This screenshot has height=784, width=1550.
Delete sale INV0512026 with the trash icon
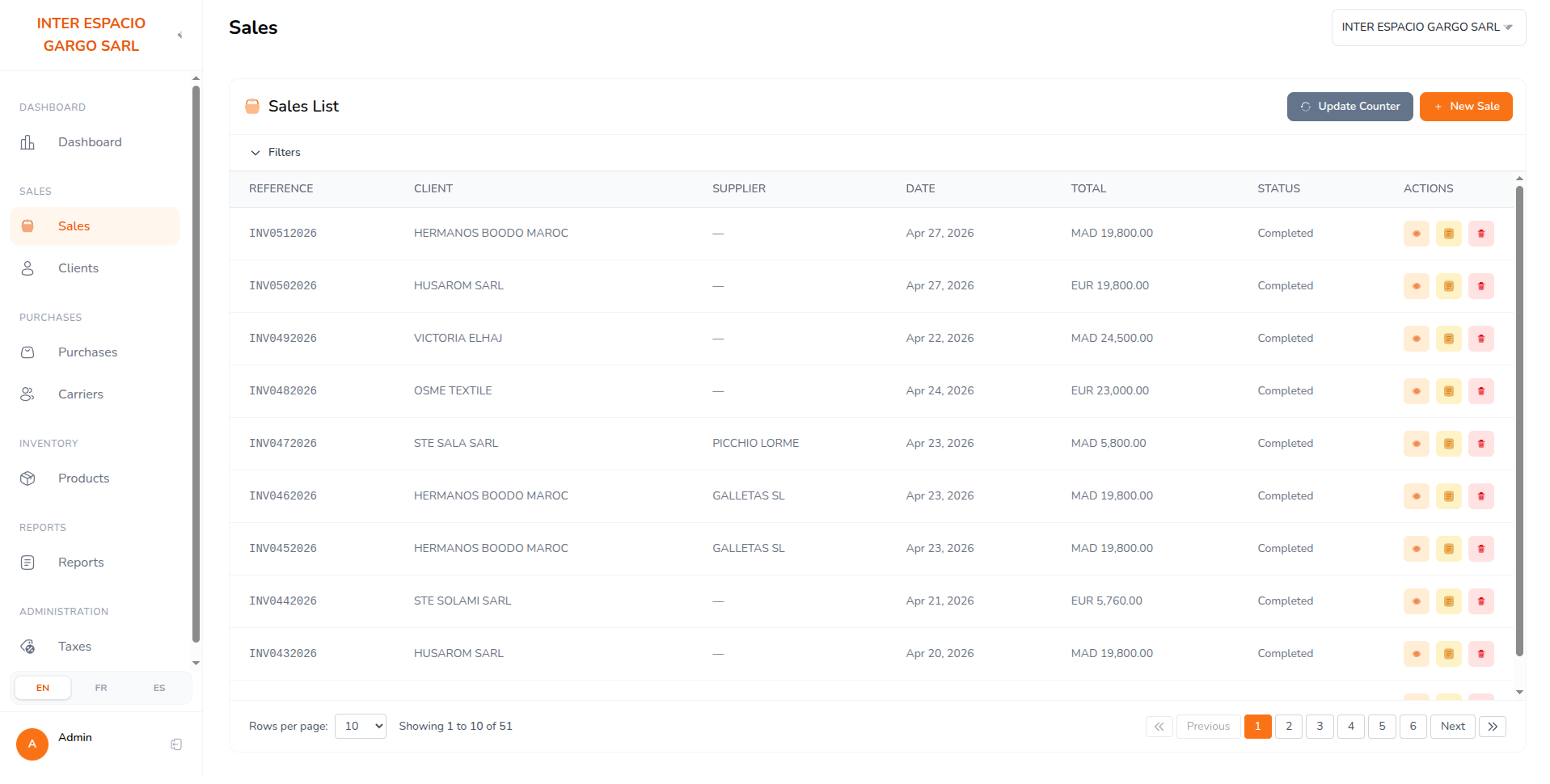tap(1480, 234)
